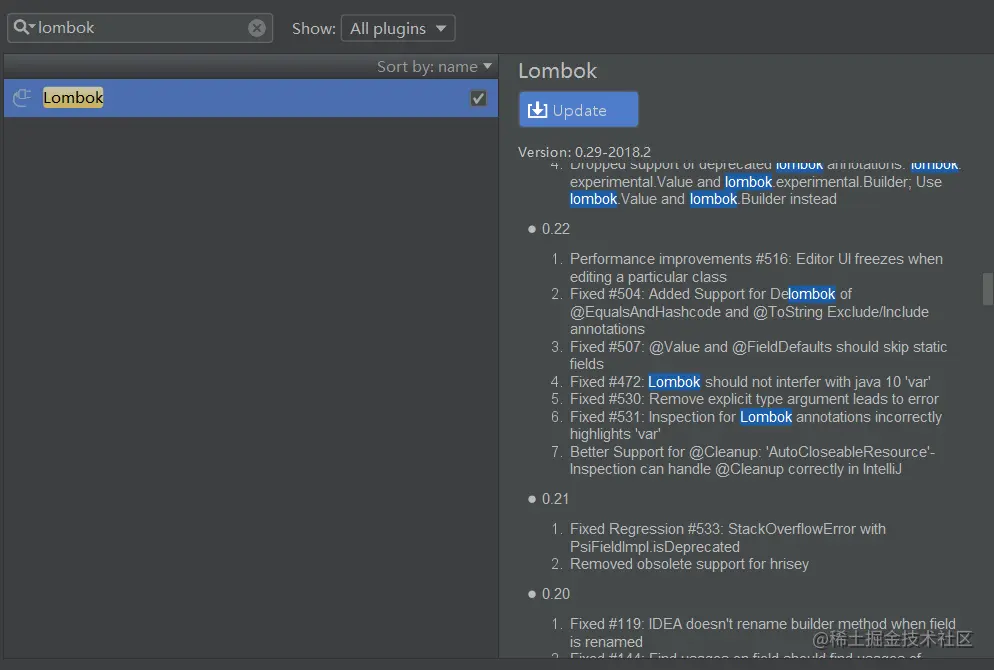Click the 'Fixed #531' changelog entry

tap(756, 425)
